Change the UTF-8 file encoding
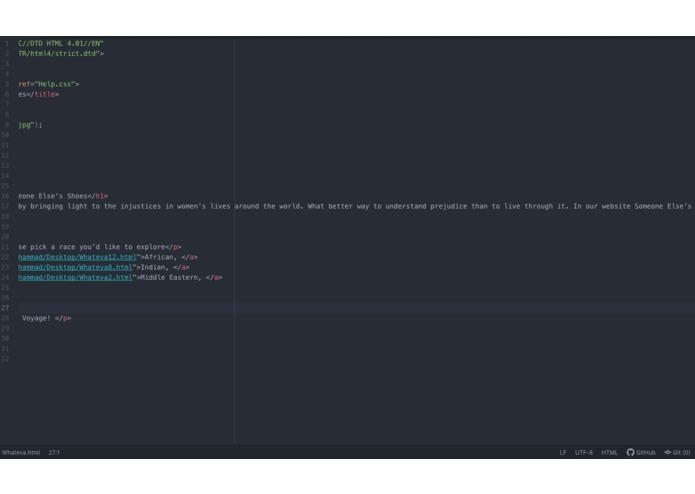The height and width of the screenshot is (494, 695). coord(584,452)
